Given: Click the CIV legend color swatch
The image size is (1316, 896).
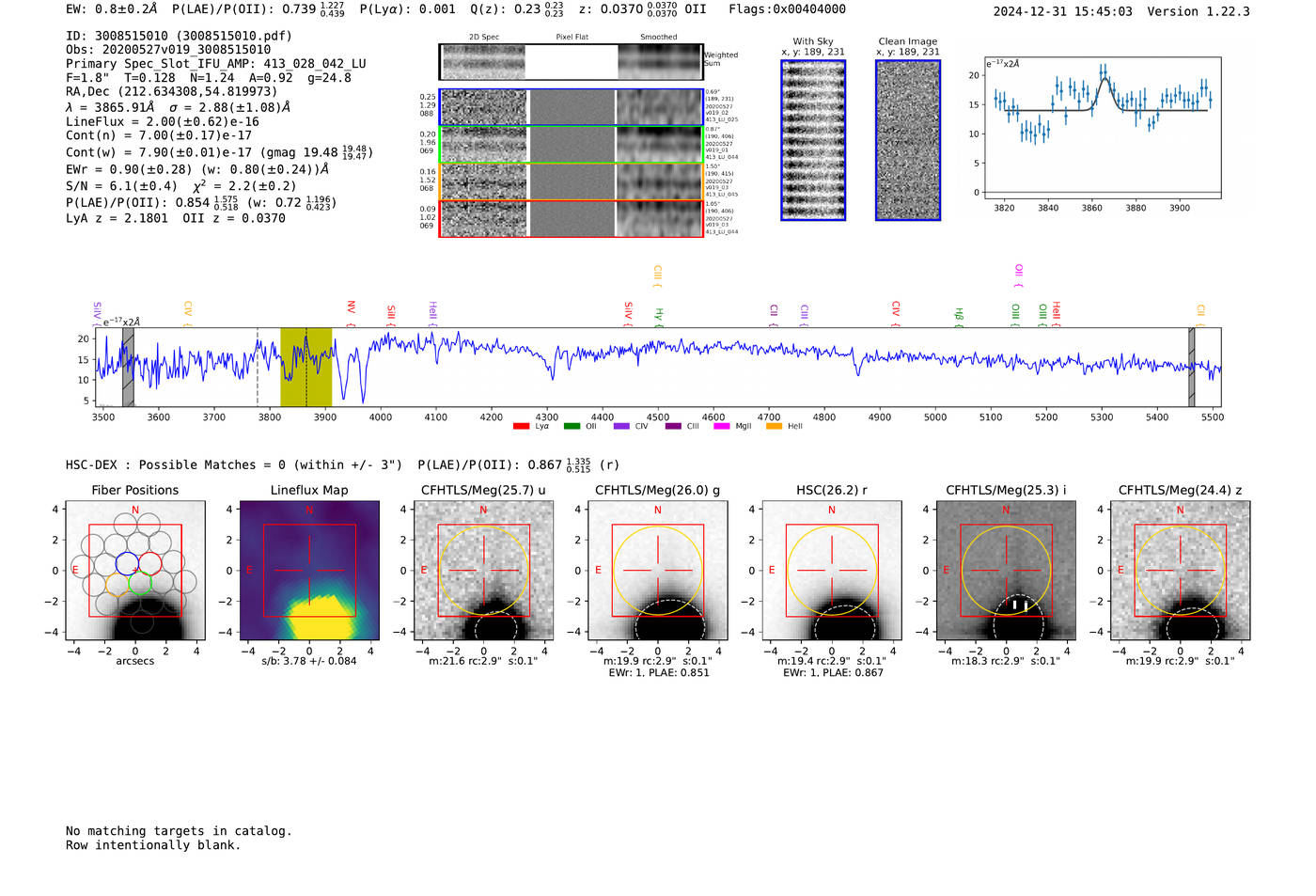Looking at the screenshot, I should point(621,427).
